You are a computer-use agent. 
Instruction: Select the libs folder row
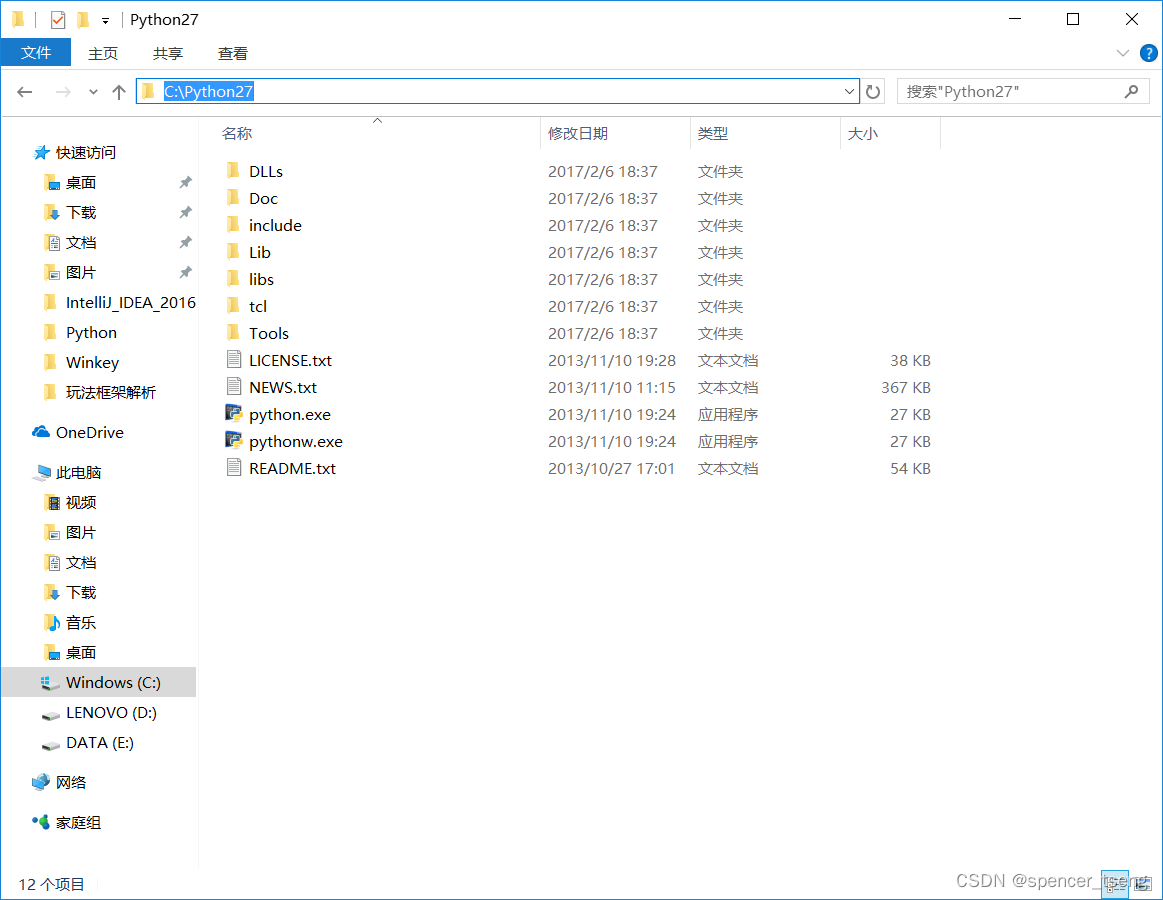tap(579, 279)
